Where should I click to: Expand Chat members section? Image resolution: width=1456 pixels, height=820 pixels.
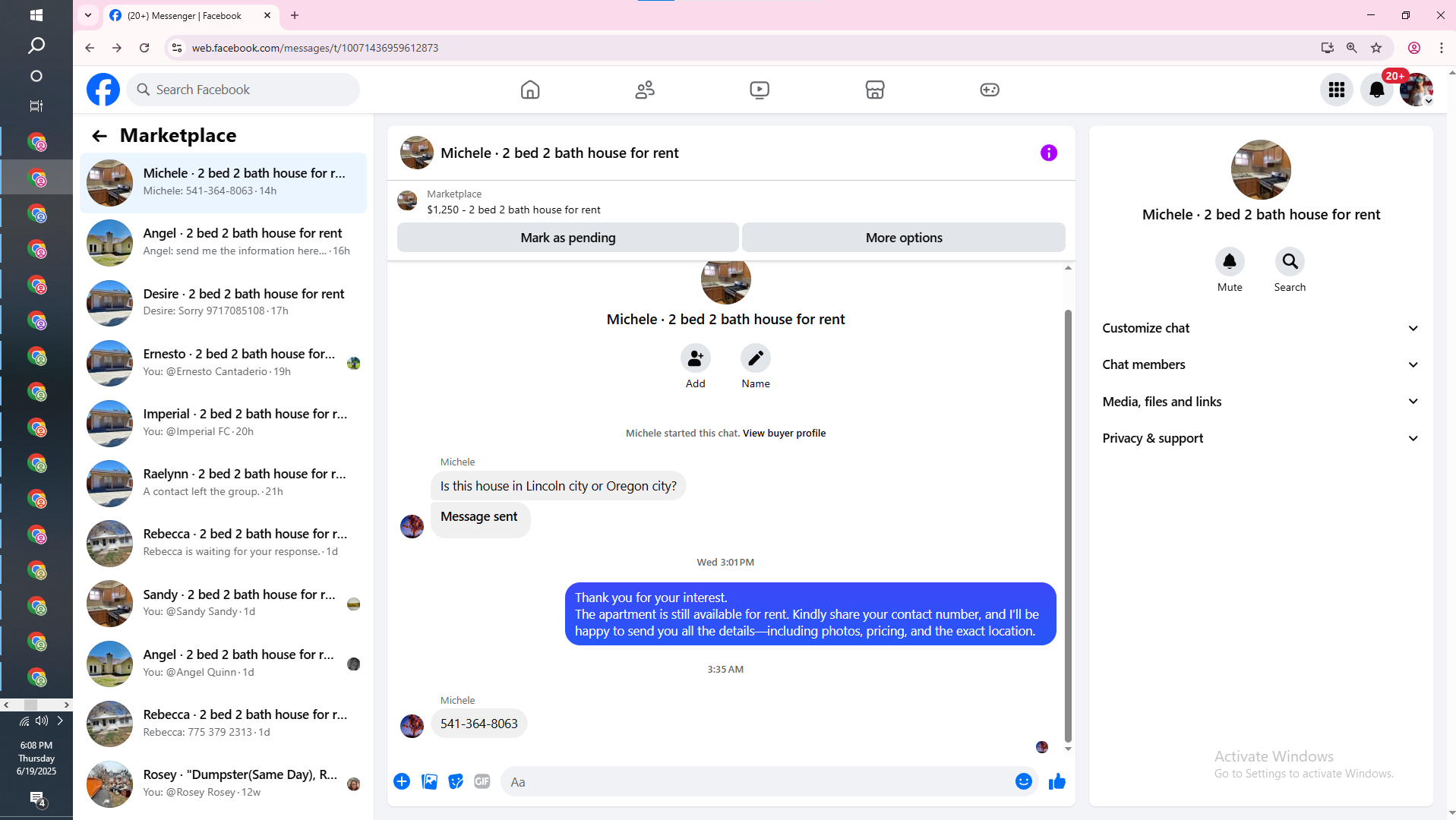[x=1261, y=364]
